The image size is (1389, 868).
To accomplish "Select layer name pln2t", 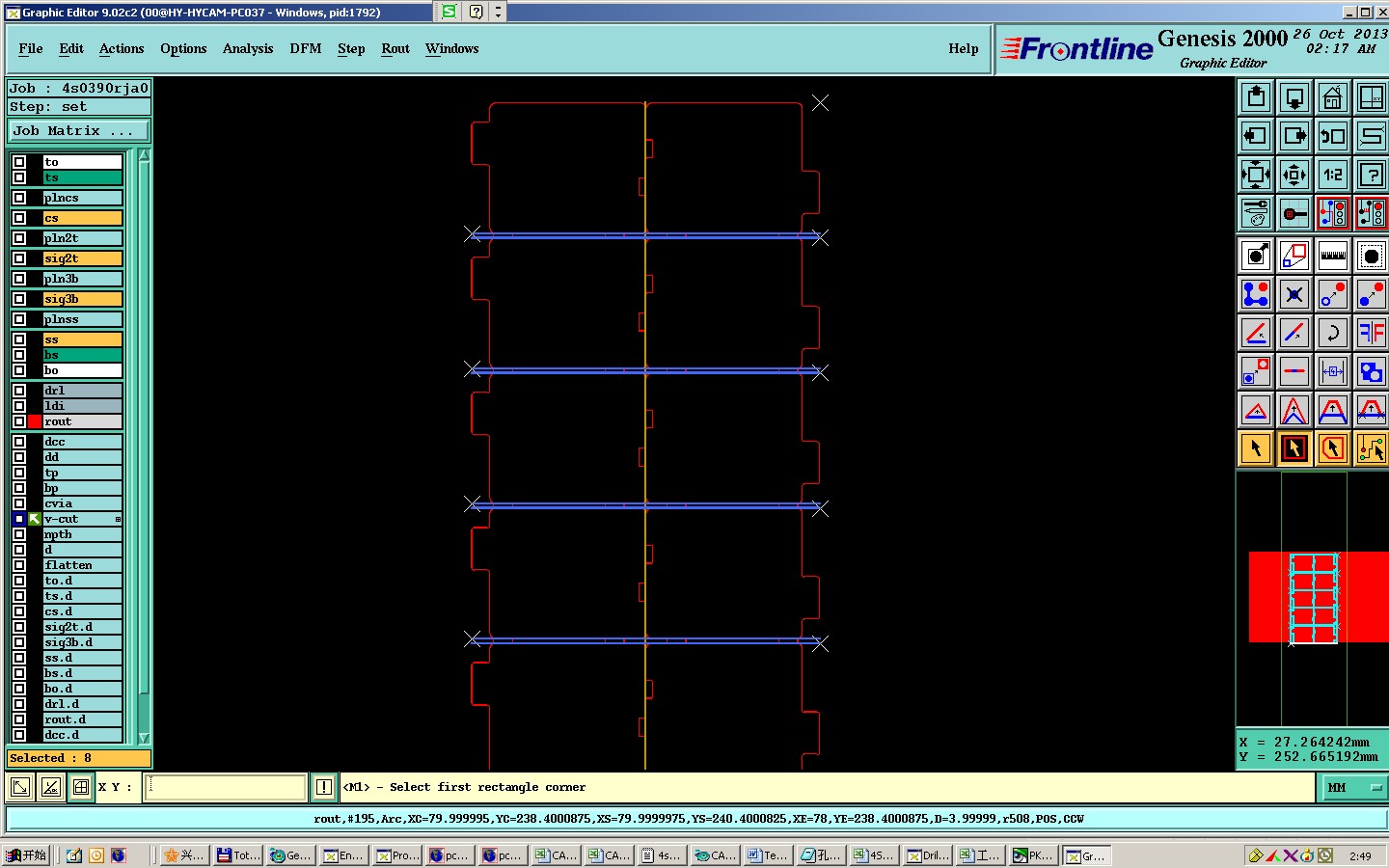I will pyautogui.click(x=82, y=238).
